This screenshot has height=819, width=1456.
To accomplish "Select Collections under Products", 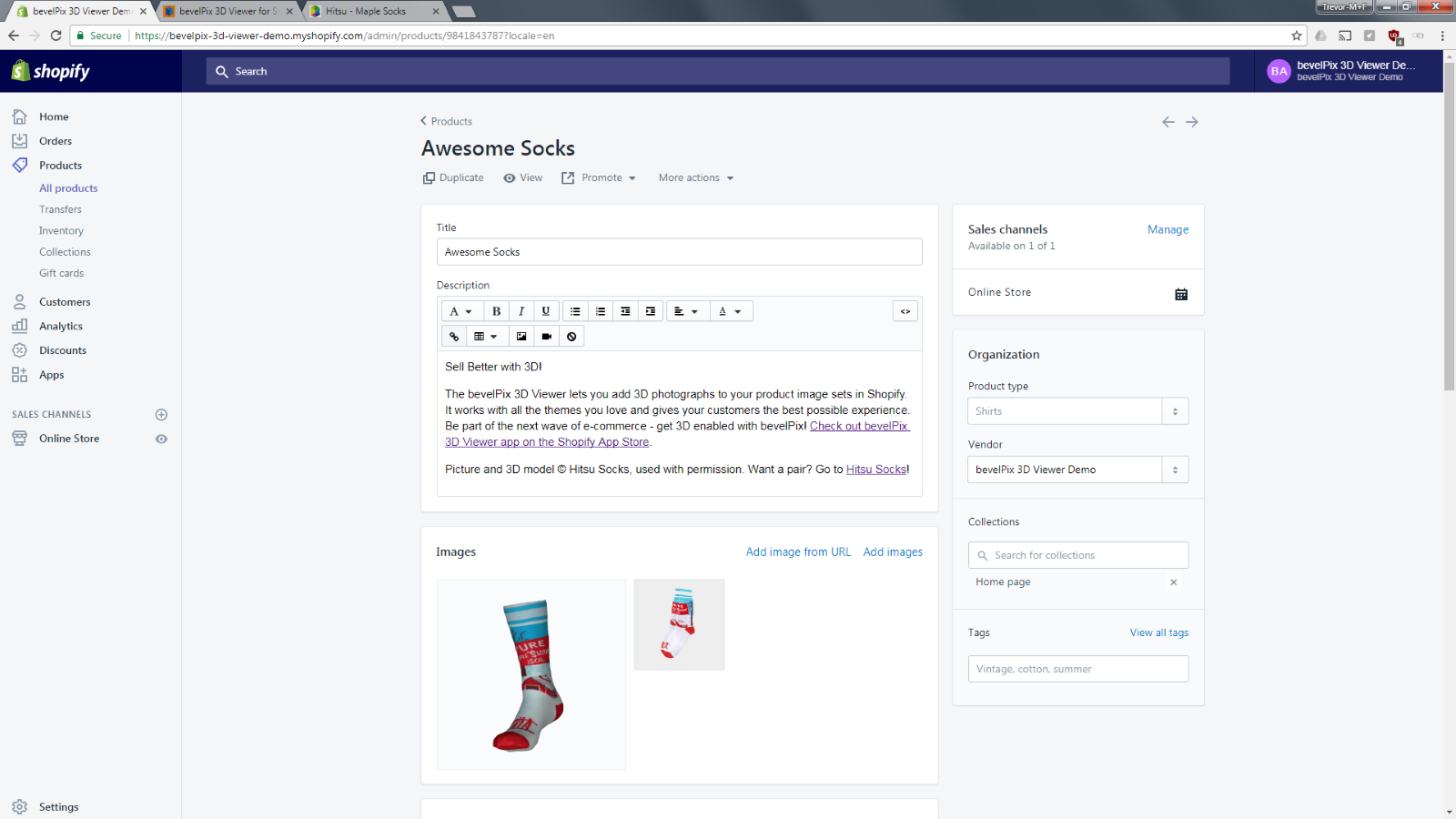I will (65, 252).
